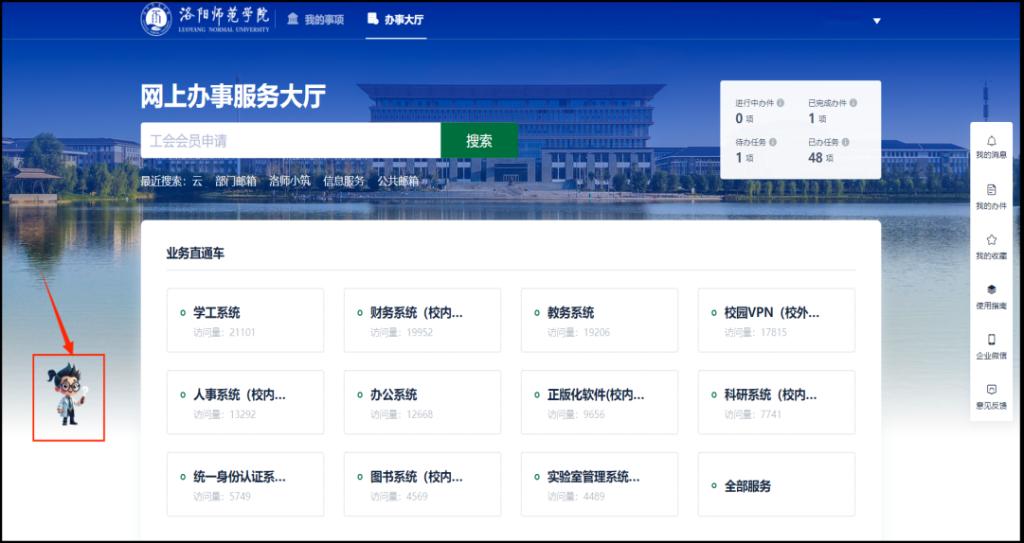The height and width of the screenshot is (543, 1024).
Task: Click recent search term 信息服务
Action: (x=343, y=181)
